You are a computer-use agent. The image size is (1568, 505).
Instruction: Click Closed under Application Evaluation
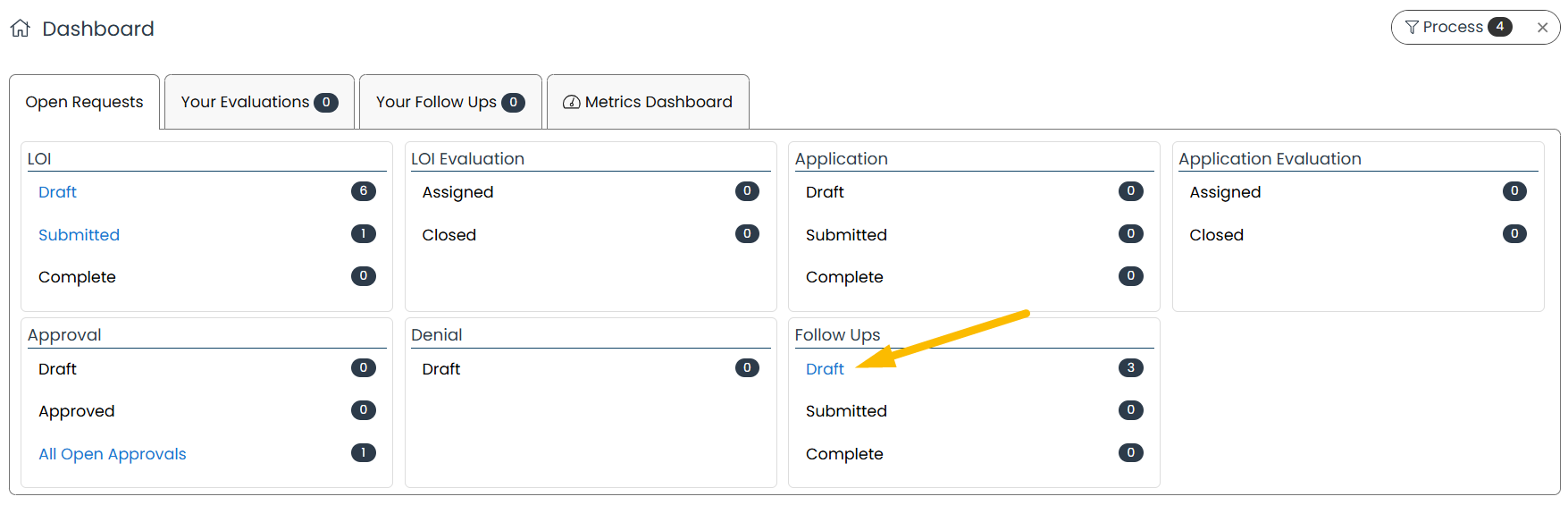[1217, 235]
